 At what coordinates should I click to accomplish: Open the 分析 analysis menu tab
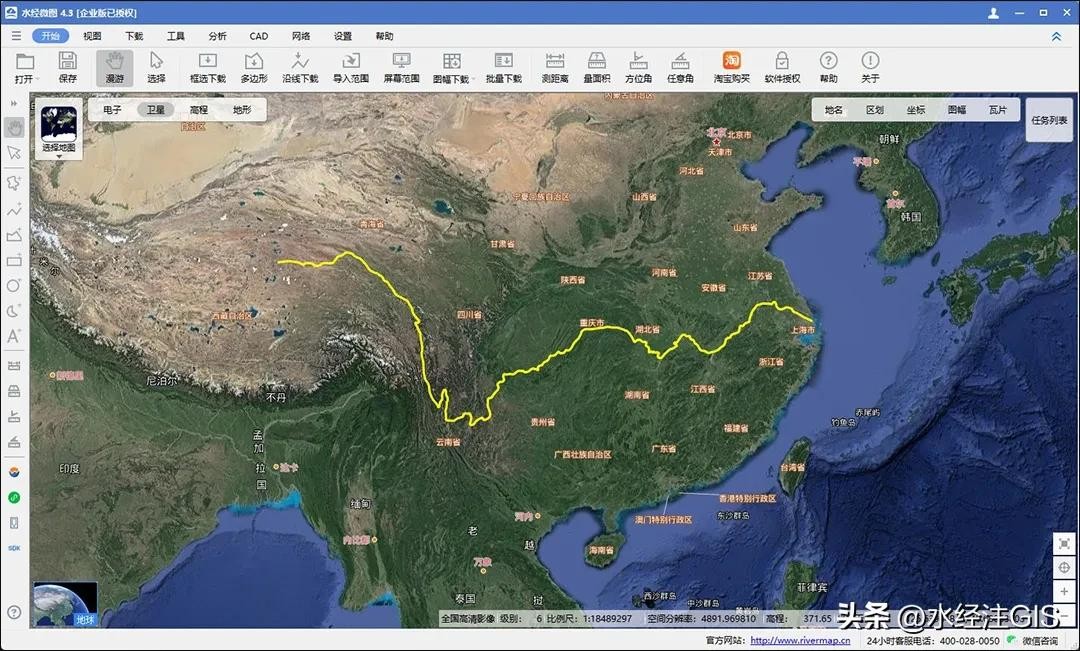coord(217,36)
